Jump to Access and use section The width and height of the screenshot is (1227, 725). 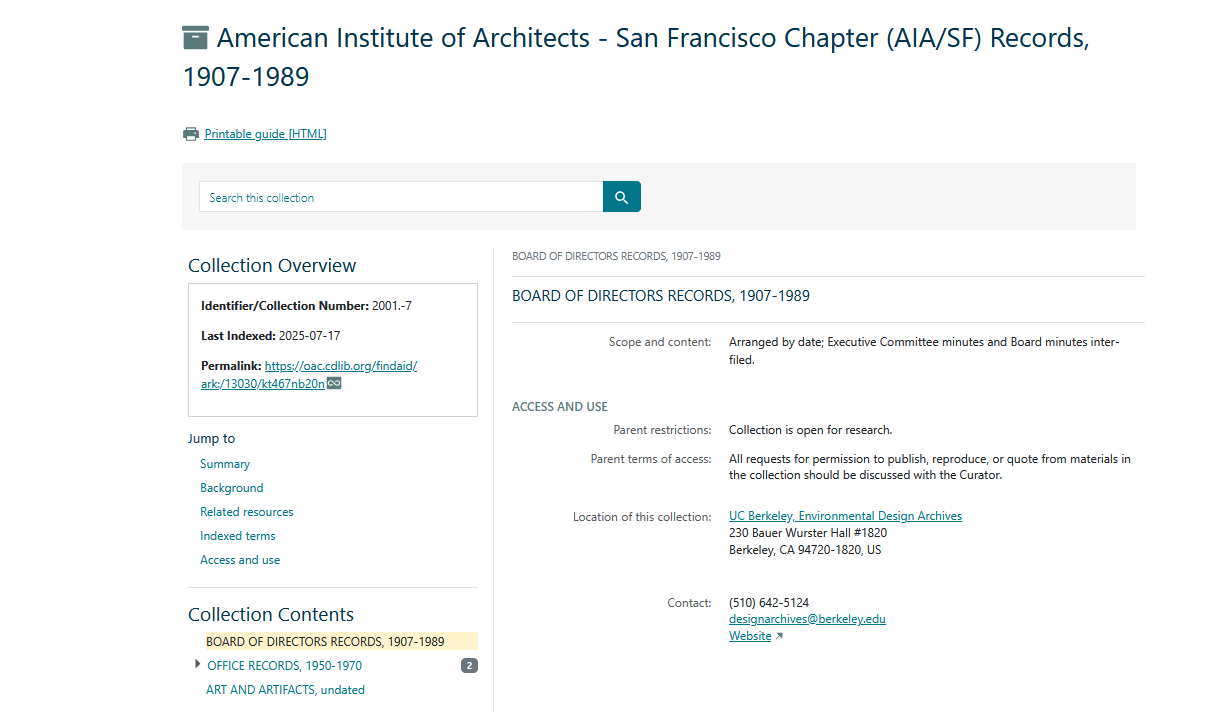(x=240, y=560)
